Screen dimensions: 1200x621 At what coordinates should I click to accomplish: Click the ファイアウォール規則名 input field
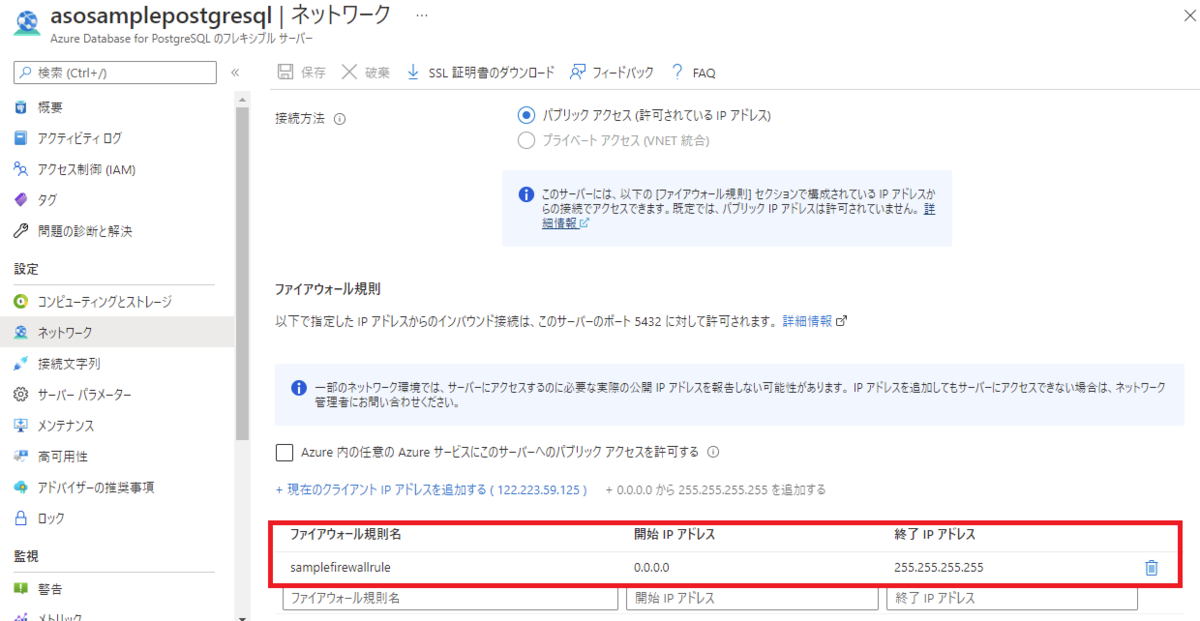(x=450, y=599)
